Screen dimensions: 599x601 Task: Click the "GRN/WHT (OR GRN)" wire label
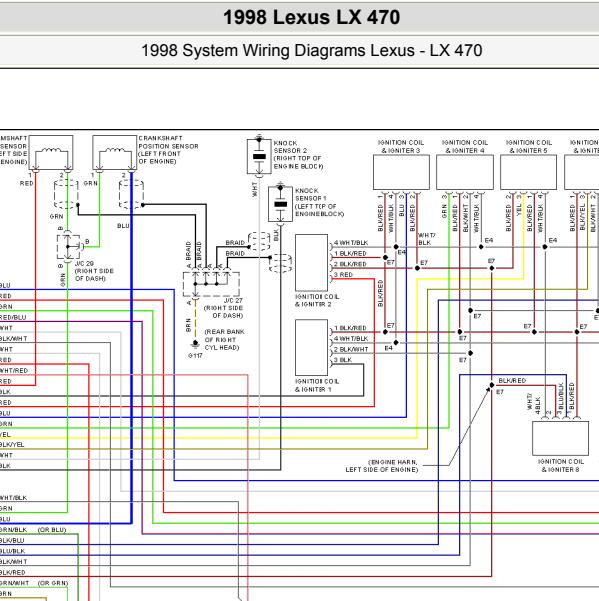(34, 583)
